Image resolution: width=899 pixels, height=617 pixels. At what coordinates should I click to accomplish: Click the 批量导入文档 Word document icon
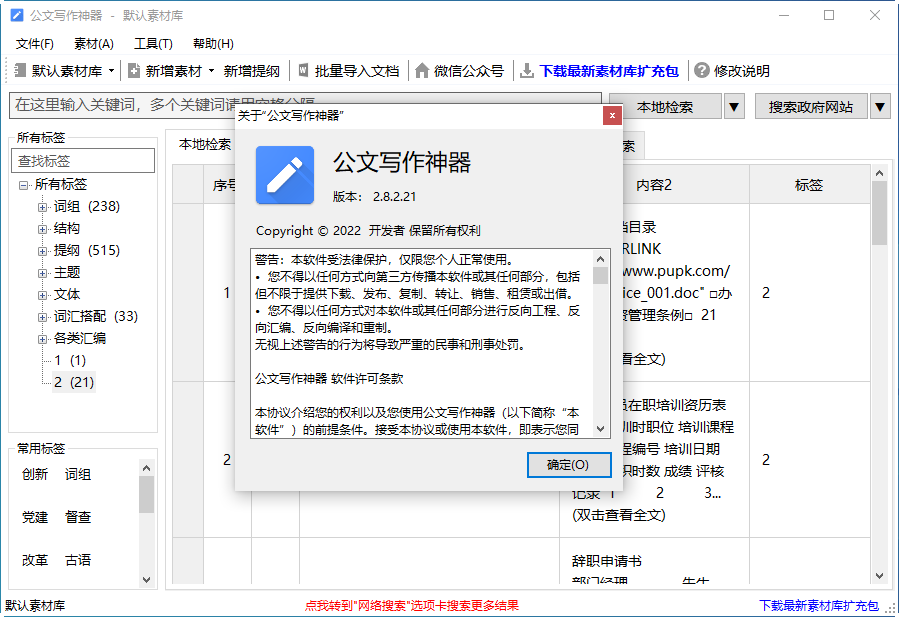pyautogui.click(x=303, y=71)
